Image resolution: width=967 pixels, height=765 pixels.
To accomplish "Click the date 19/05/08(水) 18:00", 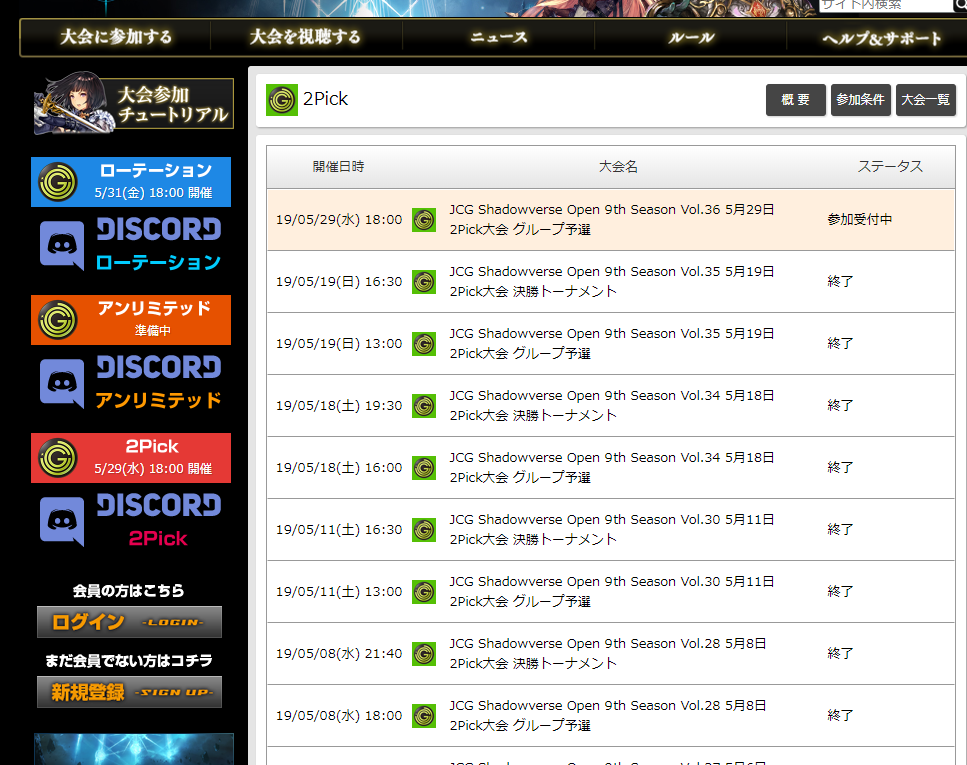I will tap(339, 716).
